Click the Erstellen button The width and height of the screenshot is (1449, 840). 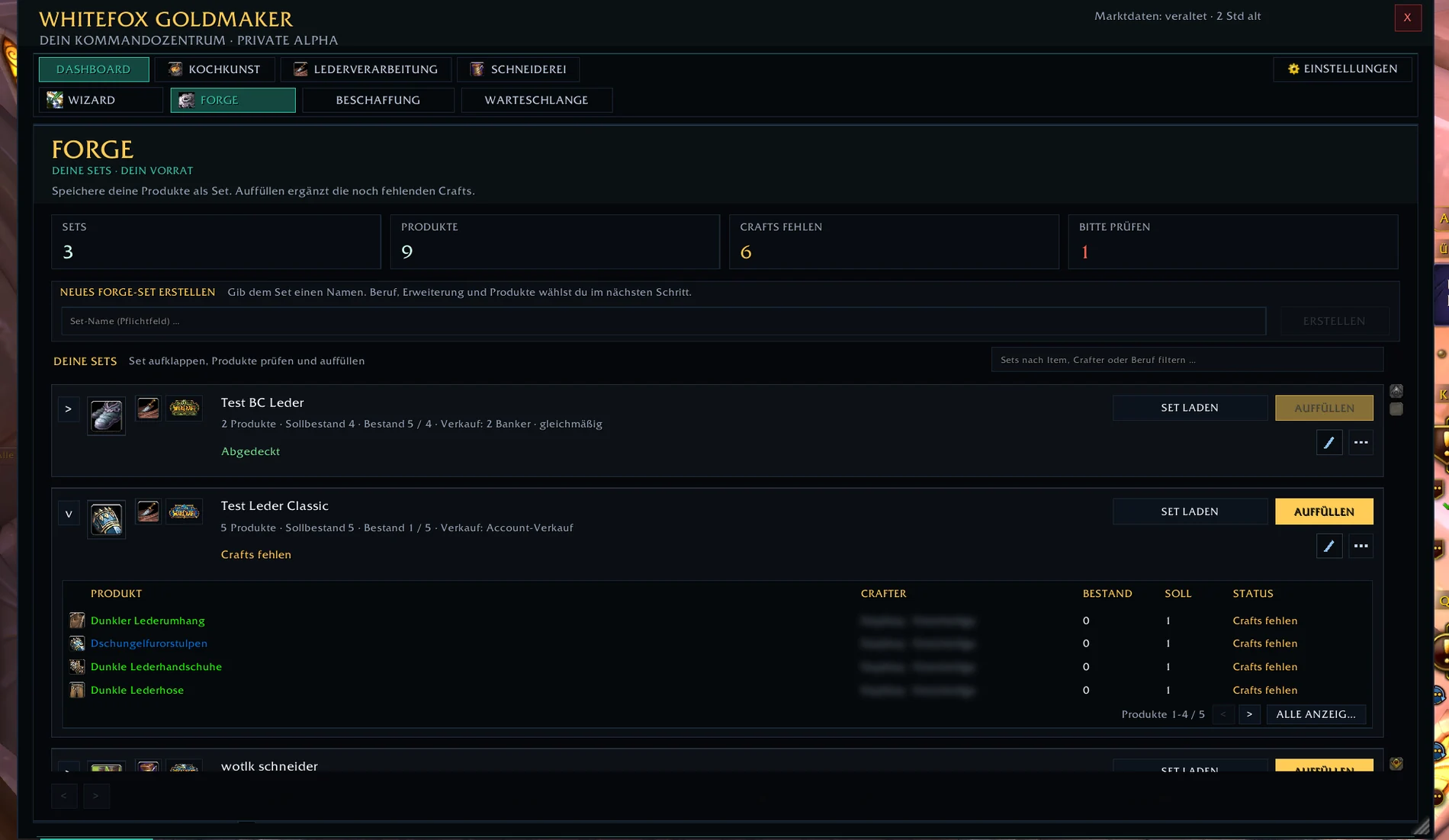point(1335,321)
